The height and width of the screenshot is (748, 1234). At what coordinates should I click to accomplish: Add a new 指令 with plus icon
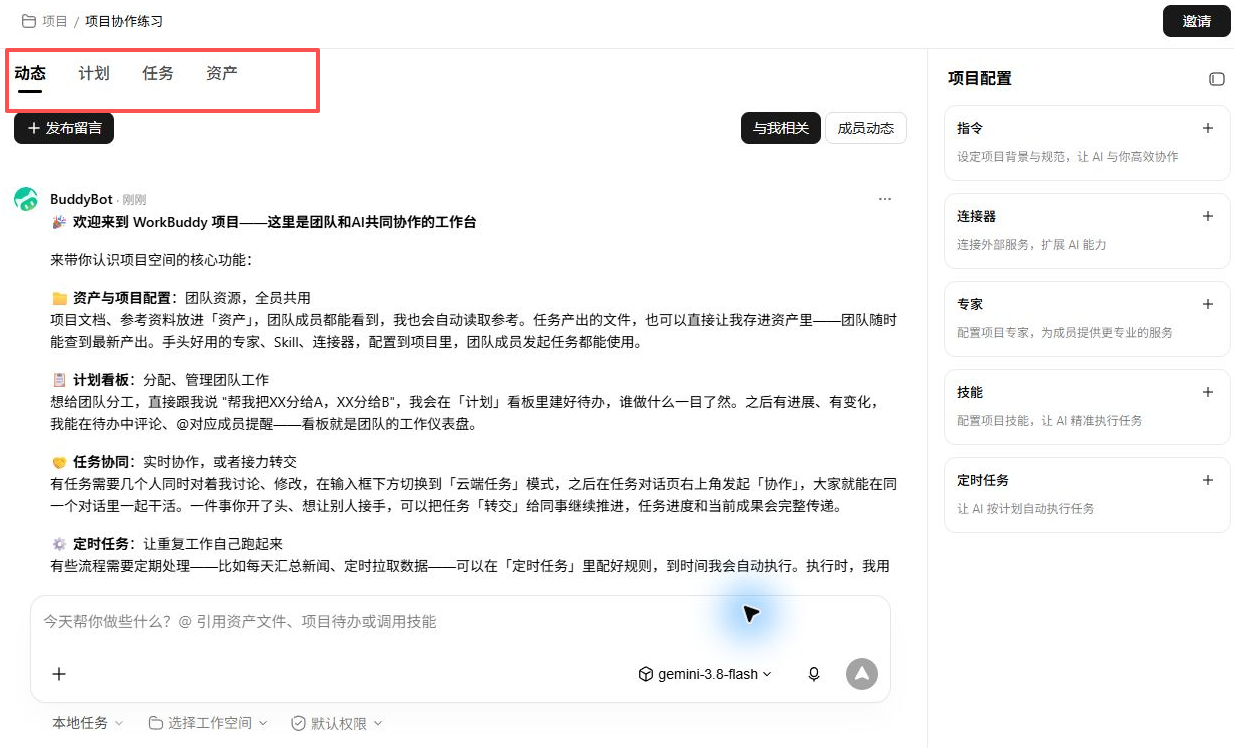[x=1208, y=128]
